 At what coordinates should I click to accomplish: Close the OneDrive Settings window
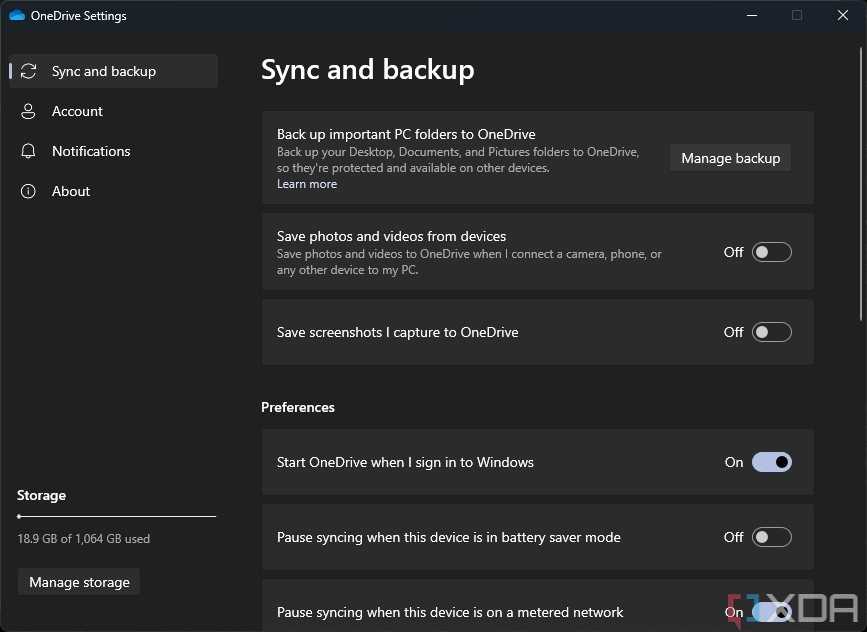click(x=843, y=15)
